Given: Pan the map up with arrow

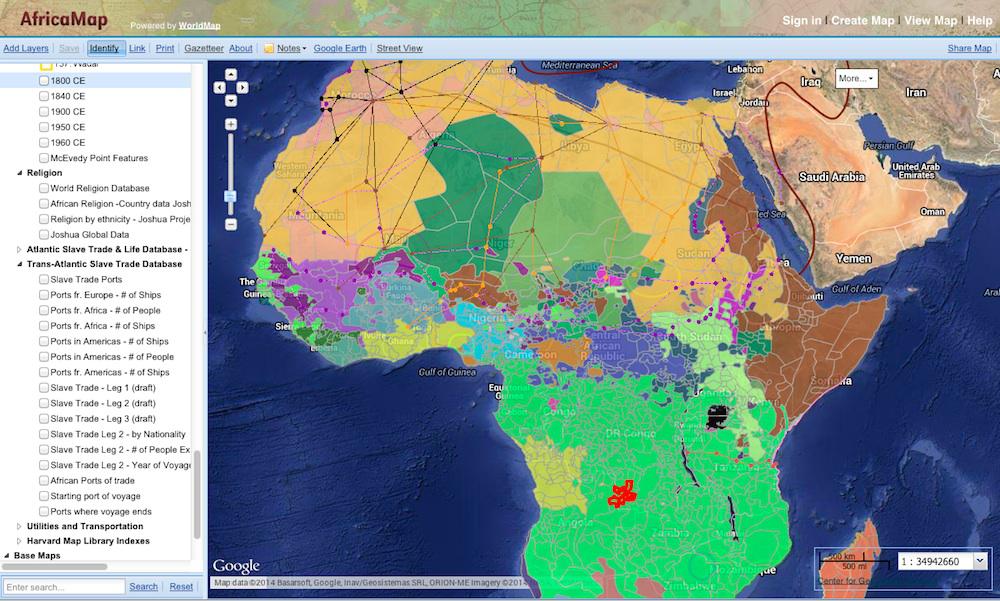Looking at the screenshot, I should 231,75.
